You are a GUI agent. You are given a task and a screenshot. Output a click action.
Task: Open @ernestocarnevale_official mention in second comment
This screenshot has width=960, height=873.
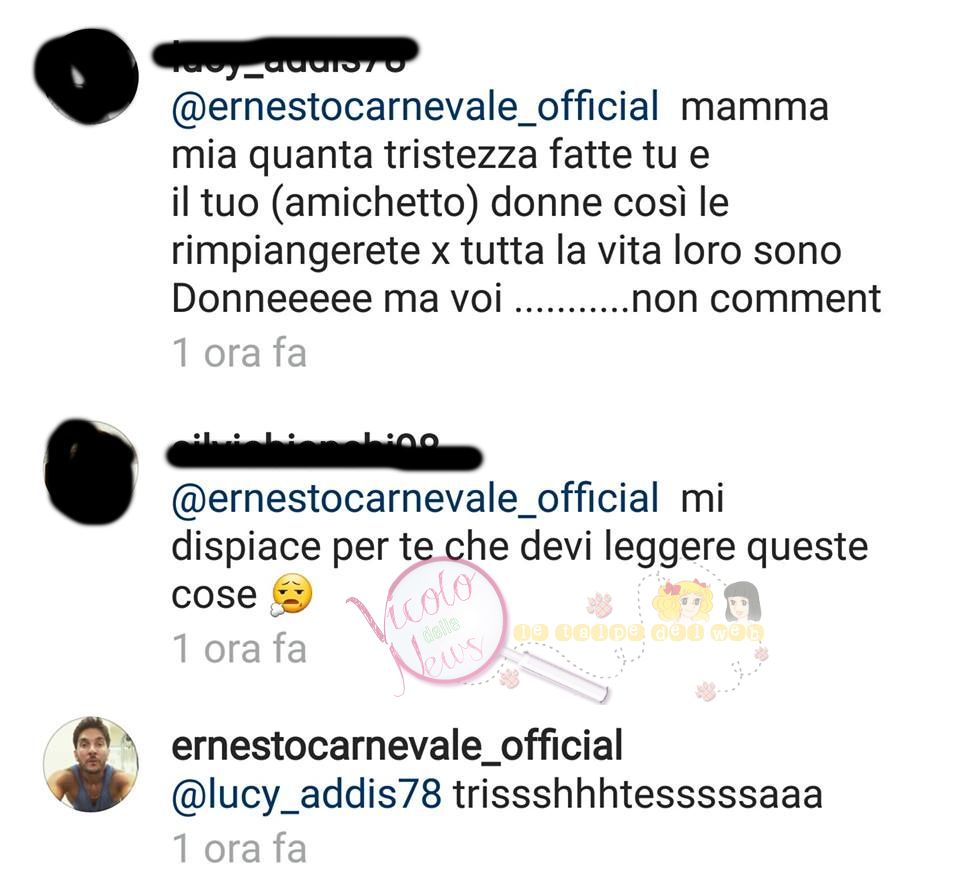click(415, 498)
